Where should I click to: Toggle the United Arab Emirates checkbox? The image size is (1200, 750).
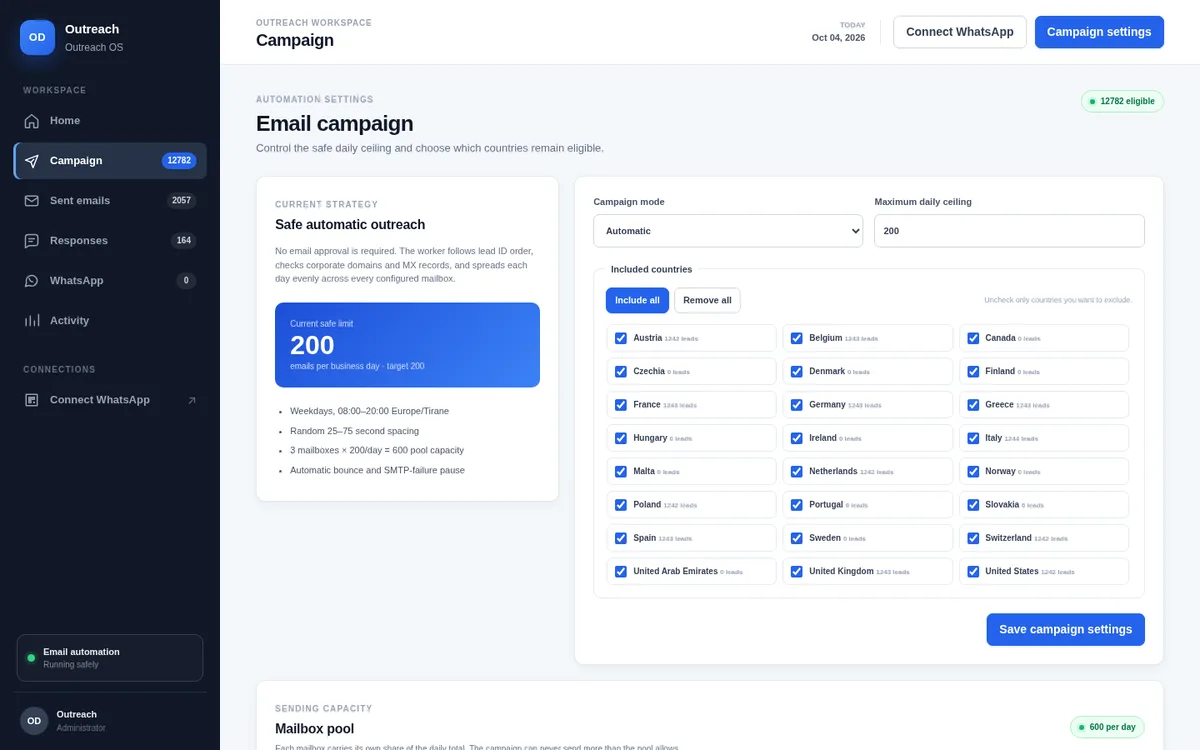point(621,571)
